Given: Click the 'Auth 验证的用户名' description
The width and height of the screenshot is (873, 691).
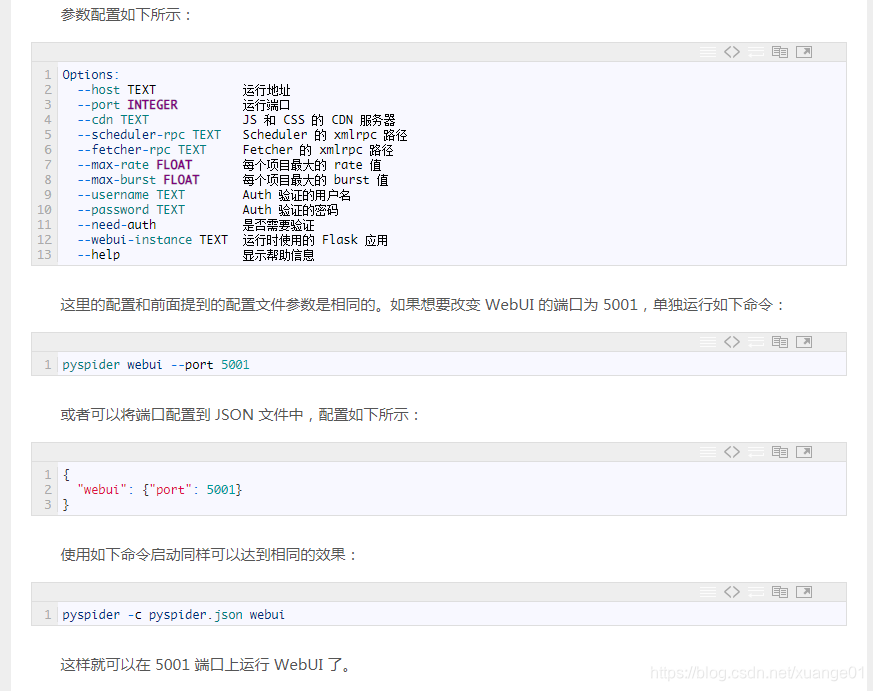Looking at the screenshot, I should coord(296,195).
